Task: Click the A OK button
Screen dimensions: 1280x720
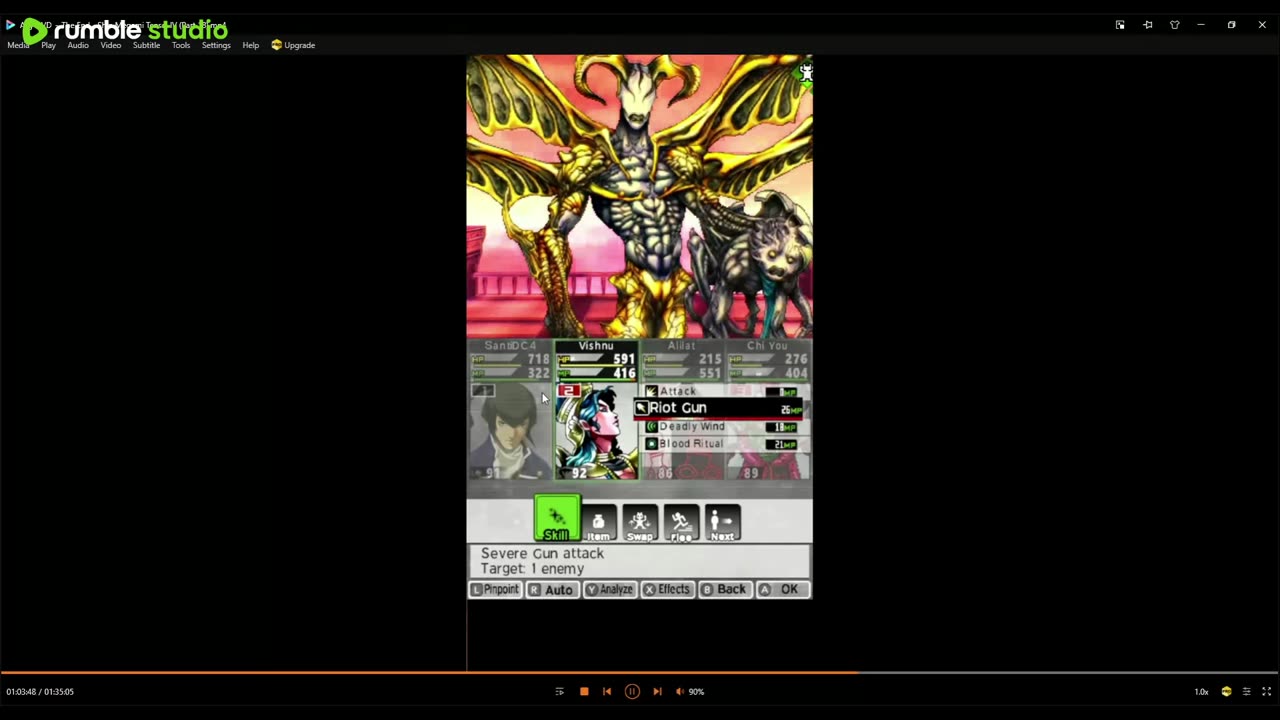Action: click(x=782, y=590)
